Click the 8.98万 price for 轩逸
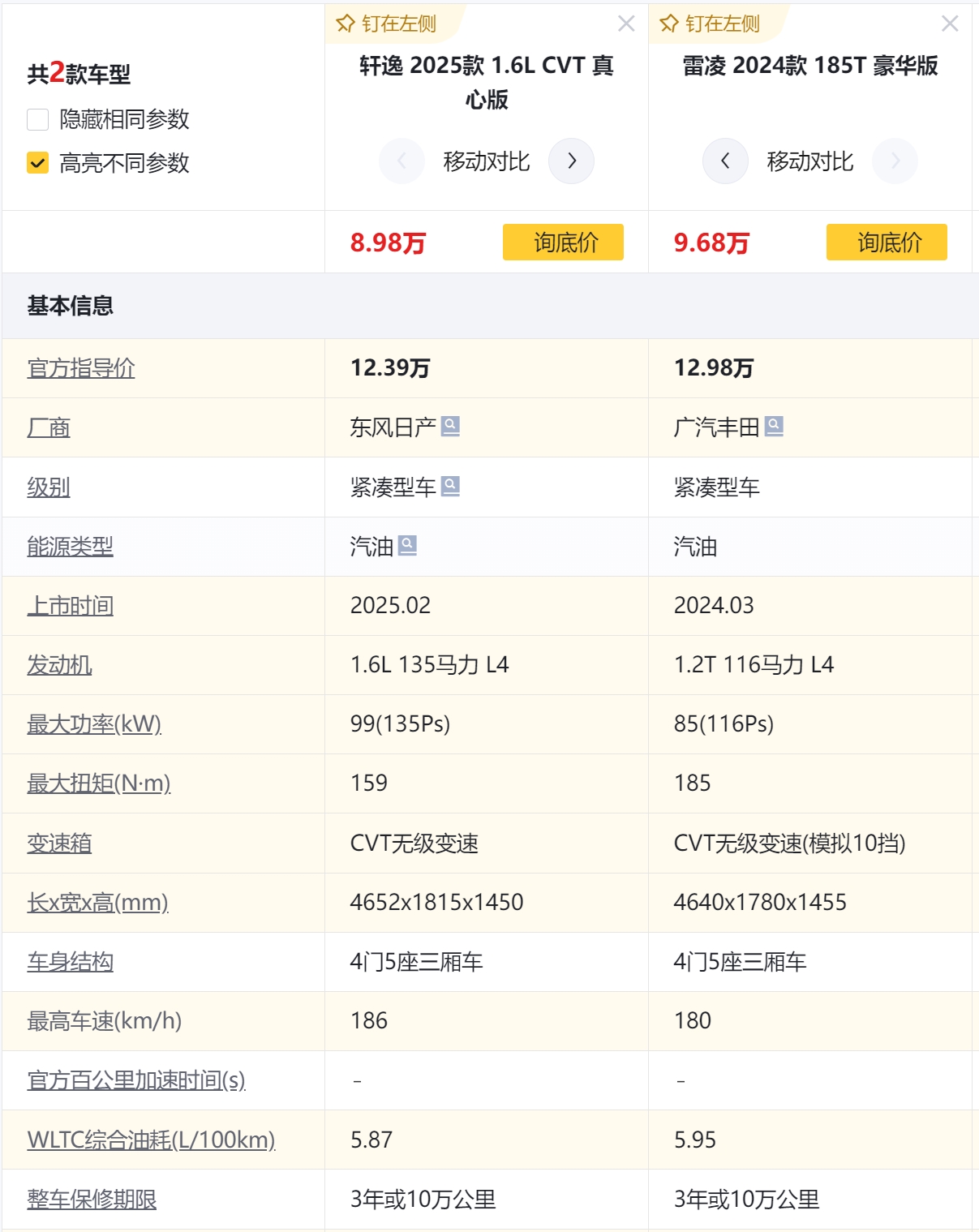This screenshot has width=979, height=1232. 388,243
